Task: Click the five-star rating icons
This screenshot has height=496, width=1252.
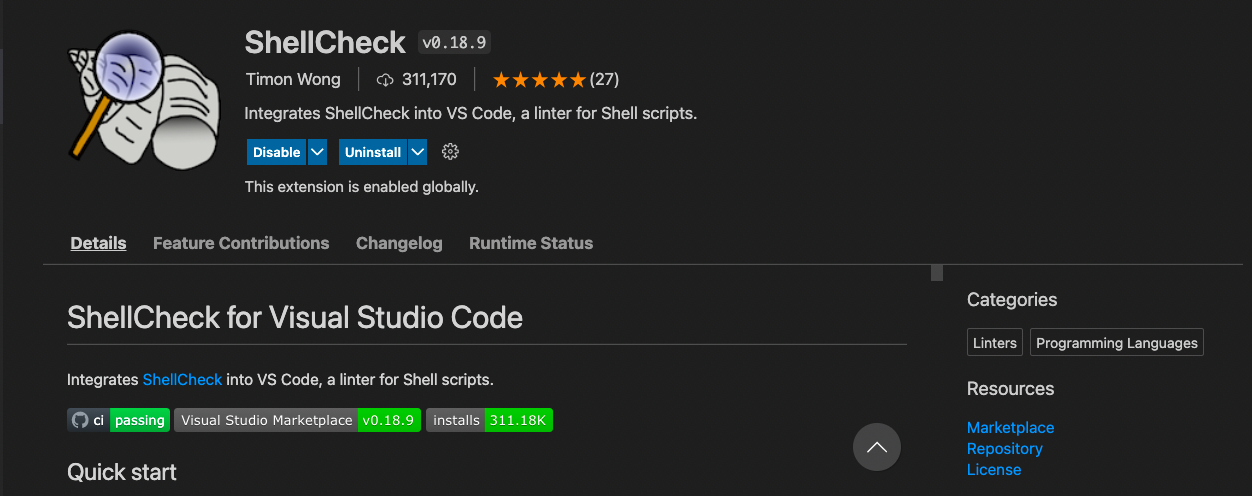Action: click(x=539, y=79)
